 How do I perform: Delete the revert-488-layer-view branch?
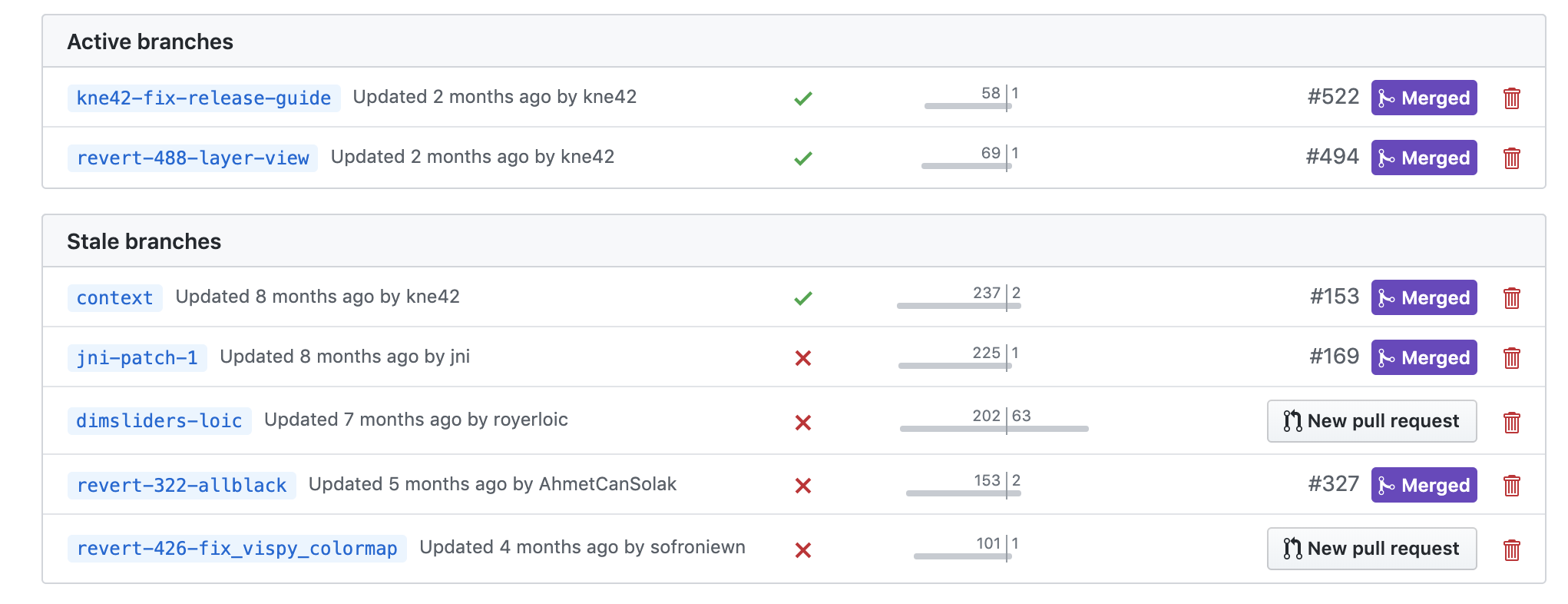(x=1512, y=158)
